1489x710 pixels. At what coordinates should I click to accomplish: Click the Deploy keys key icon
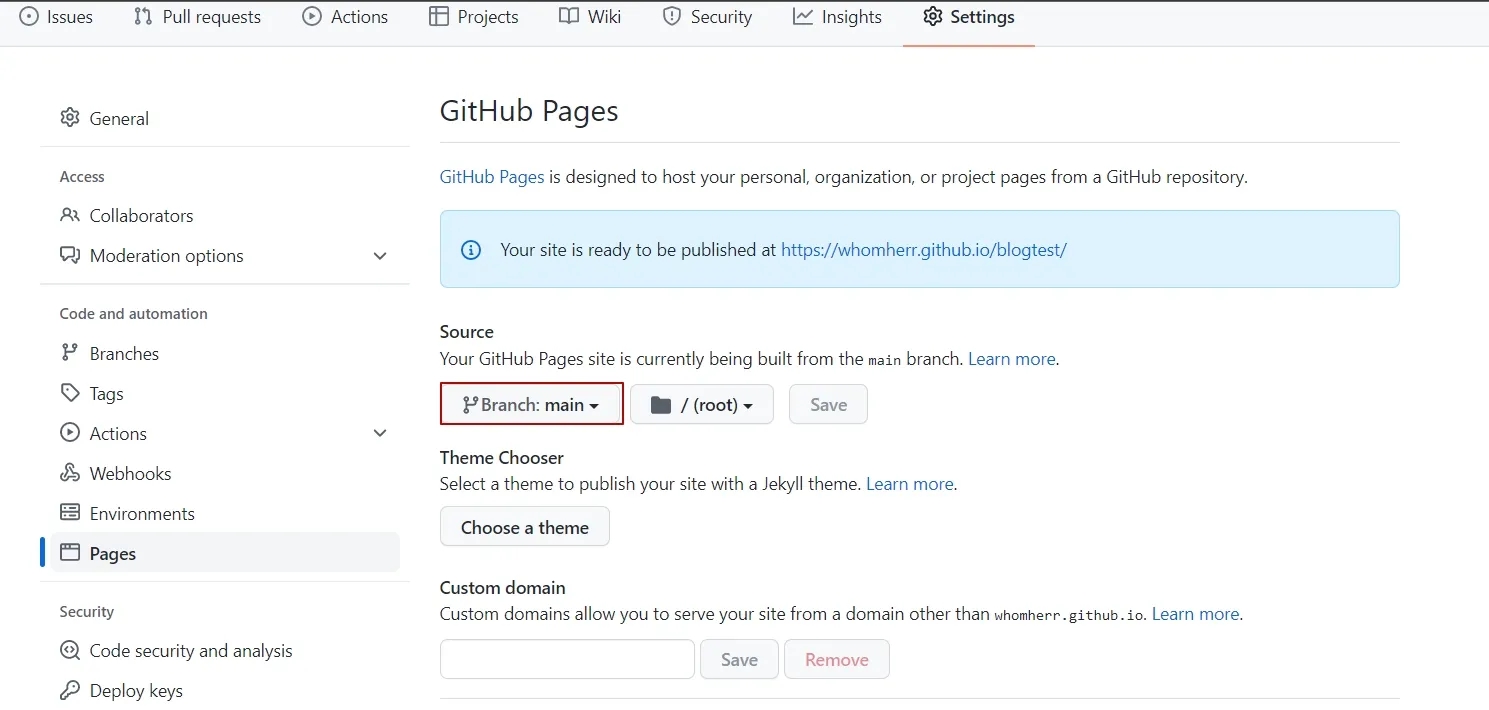click(x=70, y=690)
